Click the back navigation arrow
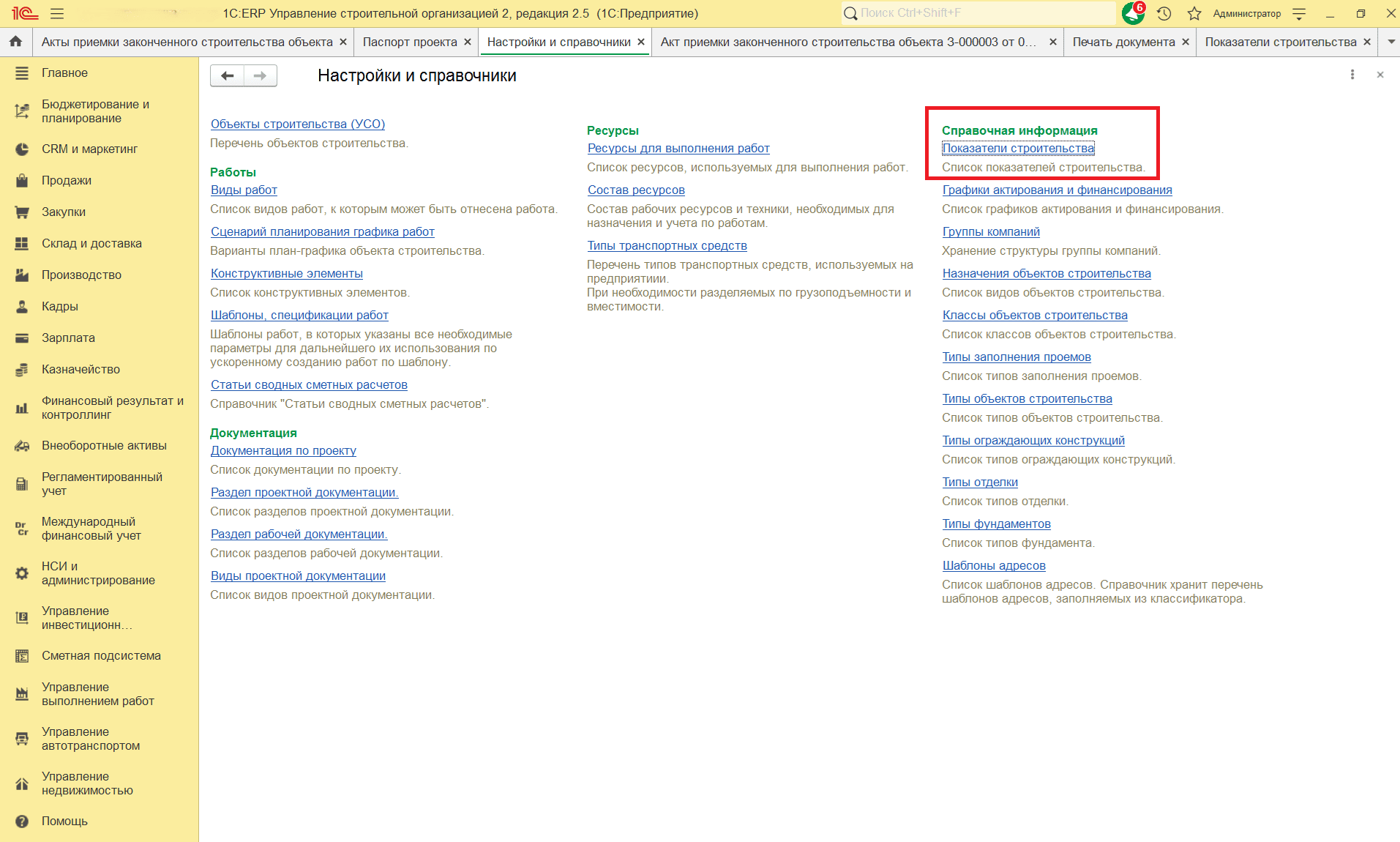Image resolution: width=1400 pixels, height=842 pixels. [228, 75]
